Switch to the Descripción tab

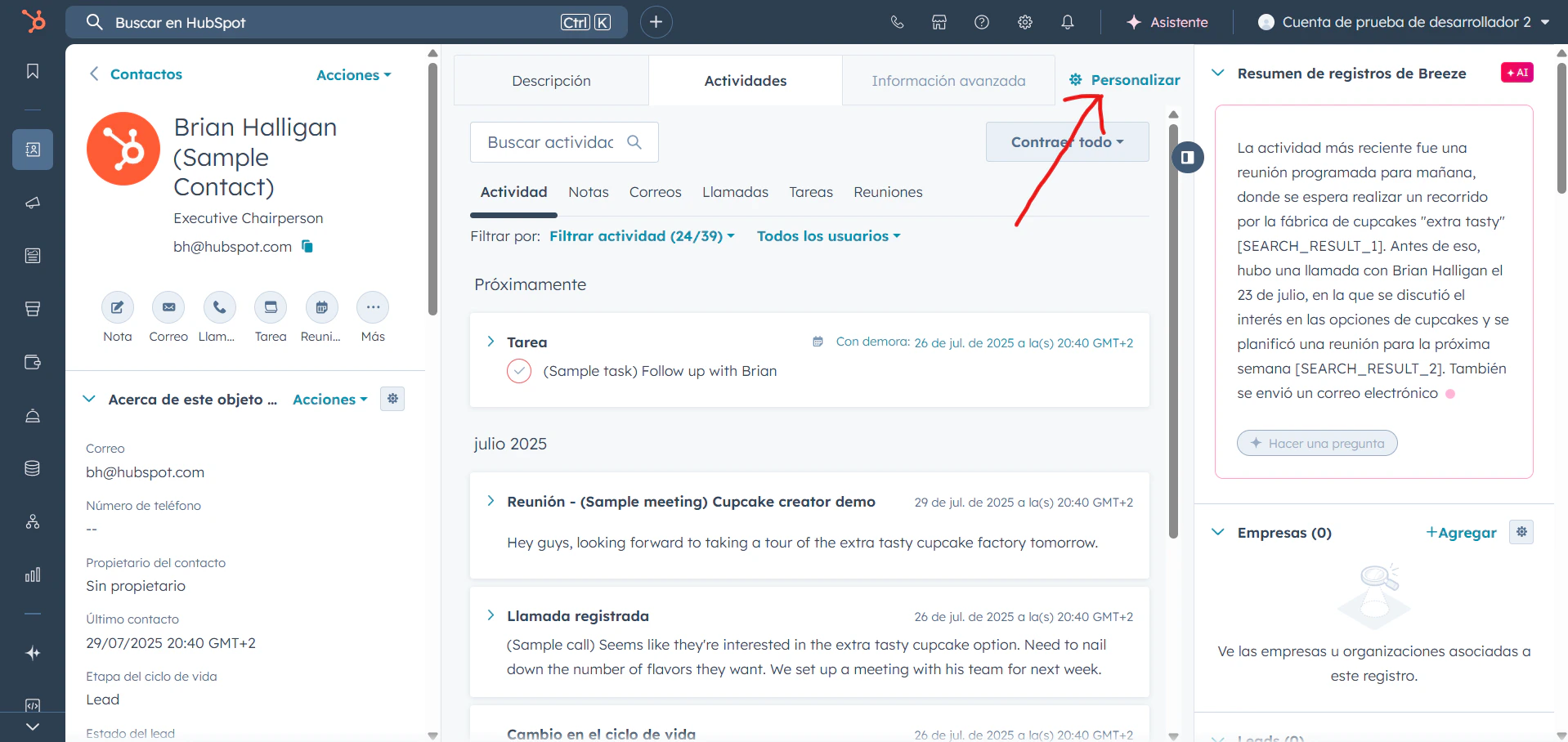(551, 80)
